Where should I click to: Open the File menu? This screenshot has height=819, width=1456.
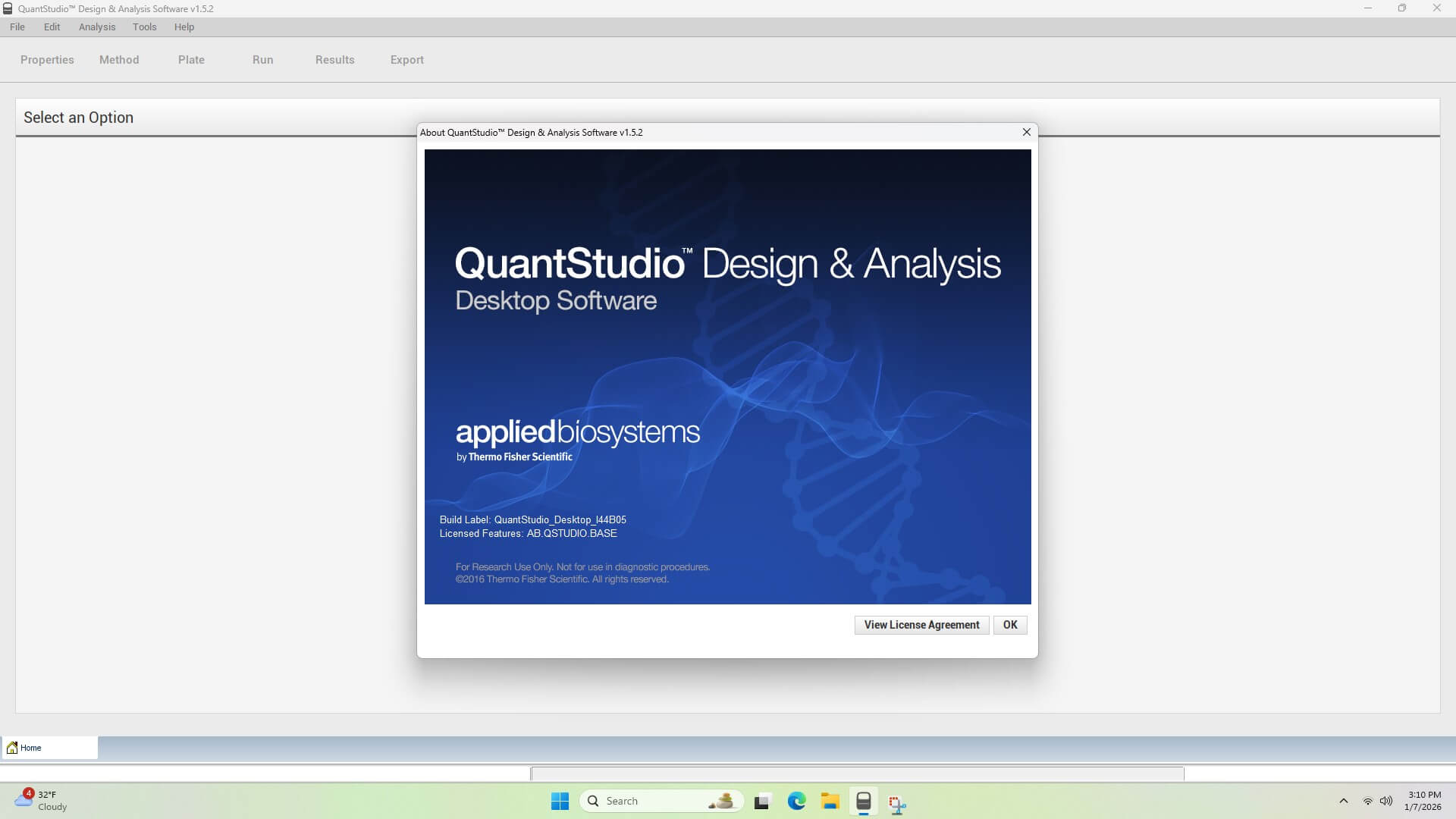pyautogui.click(x=17, y=27)
